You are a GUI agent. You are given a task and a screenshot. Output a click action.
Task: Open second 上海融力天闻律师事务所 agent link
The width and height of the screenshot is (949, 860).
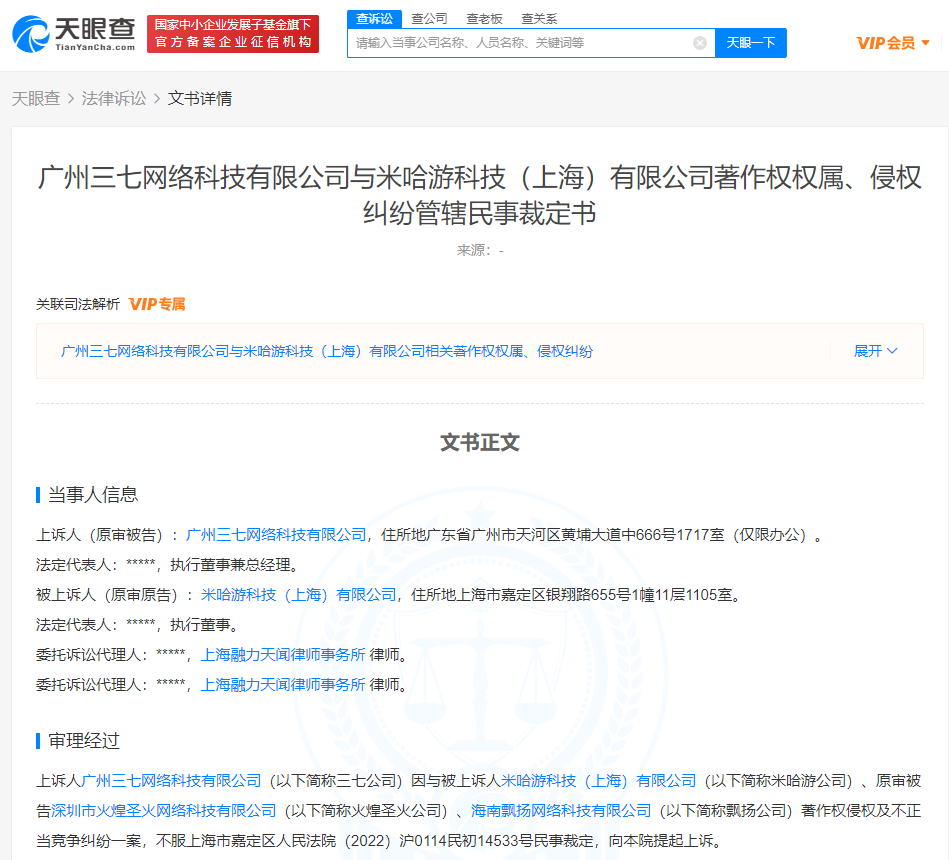[283, 685]
